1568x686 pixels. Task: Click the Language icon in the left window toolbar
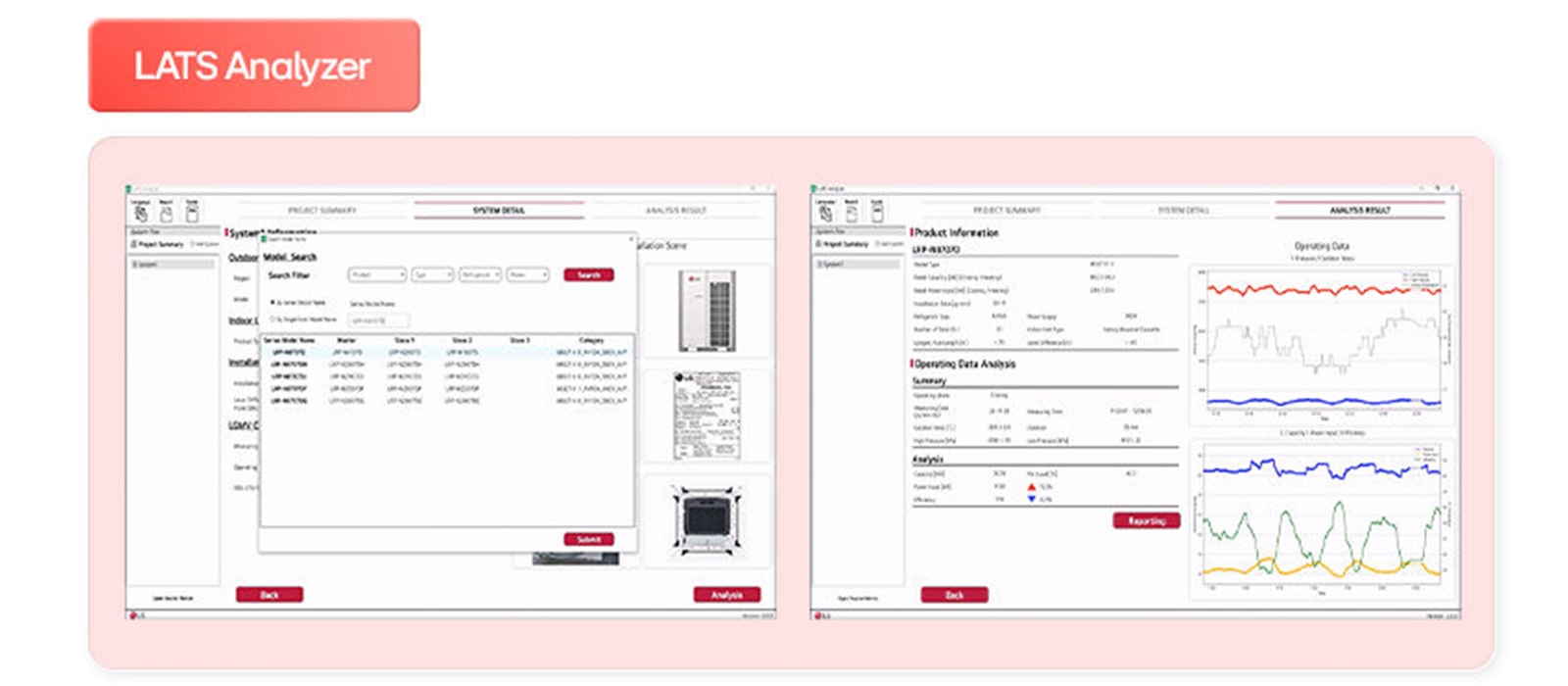[x=141, y=212]
